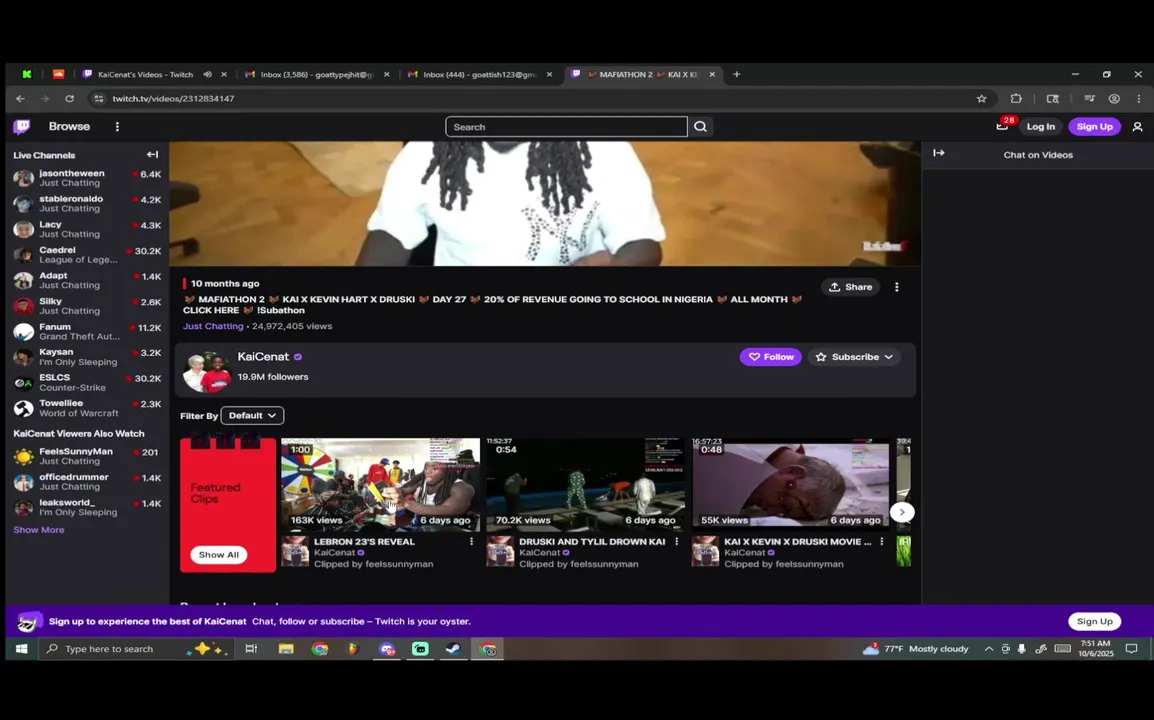Open the Windows Start menu
This screenshot has width=1154, height=720.
click(x=21, y=649)
